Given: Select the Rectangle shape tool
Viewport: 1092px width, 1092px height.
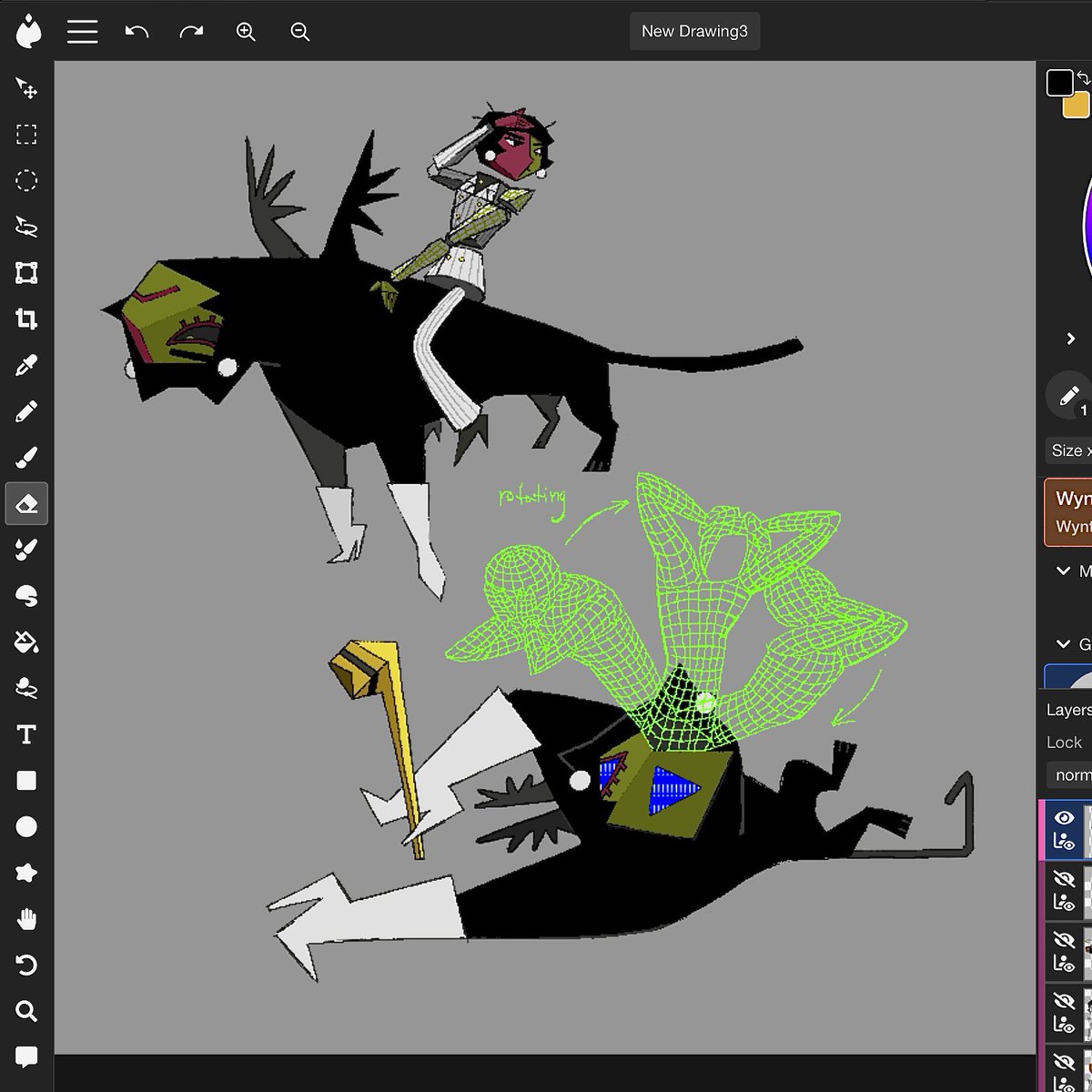Looking at the screenshot, I should 26,781.
